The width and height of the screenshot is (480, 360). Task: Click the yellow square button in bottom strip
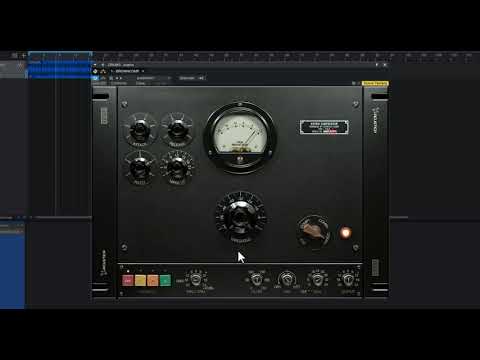[140, 280]
